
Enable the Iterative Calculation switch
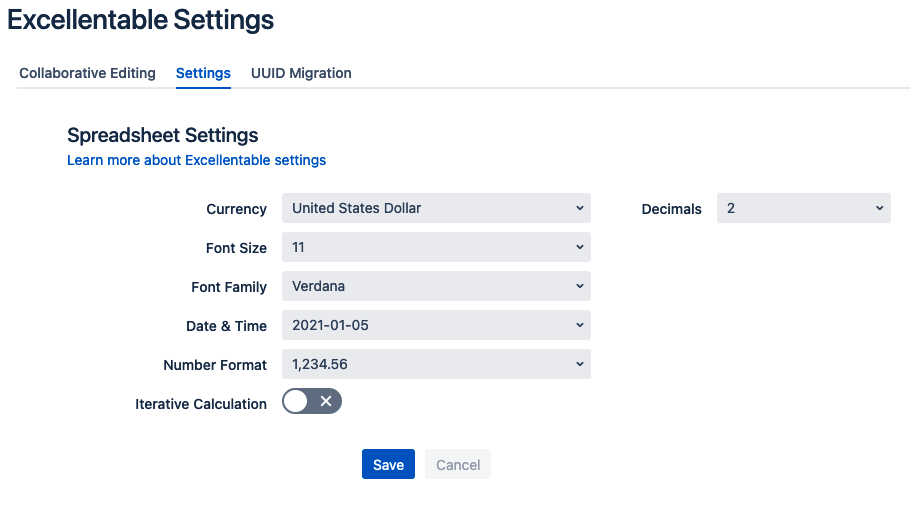click(312, 401)
